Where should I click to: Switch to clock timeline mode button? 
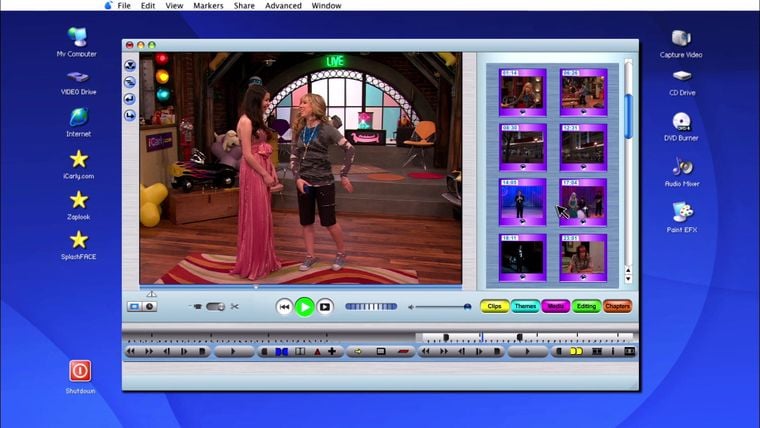pos(149,306)
